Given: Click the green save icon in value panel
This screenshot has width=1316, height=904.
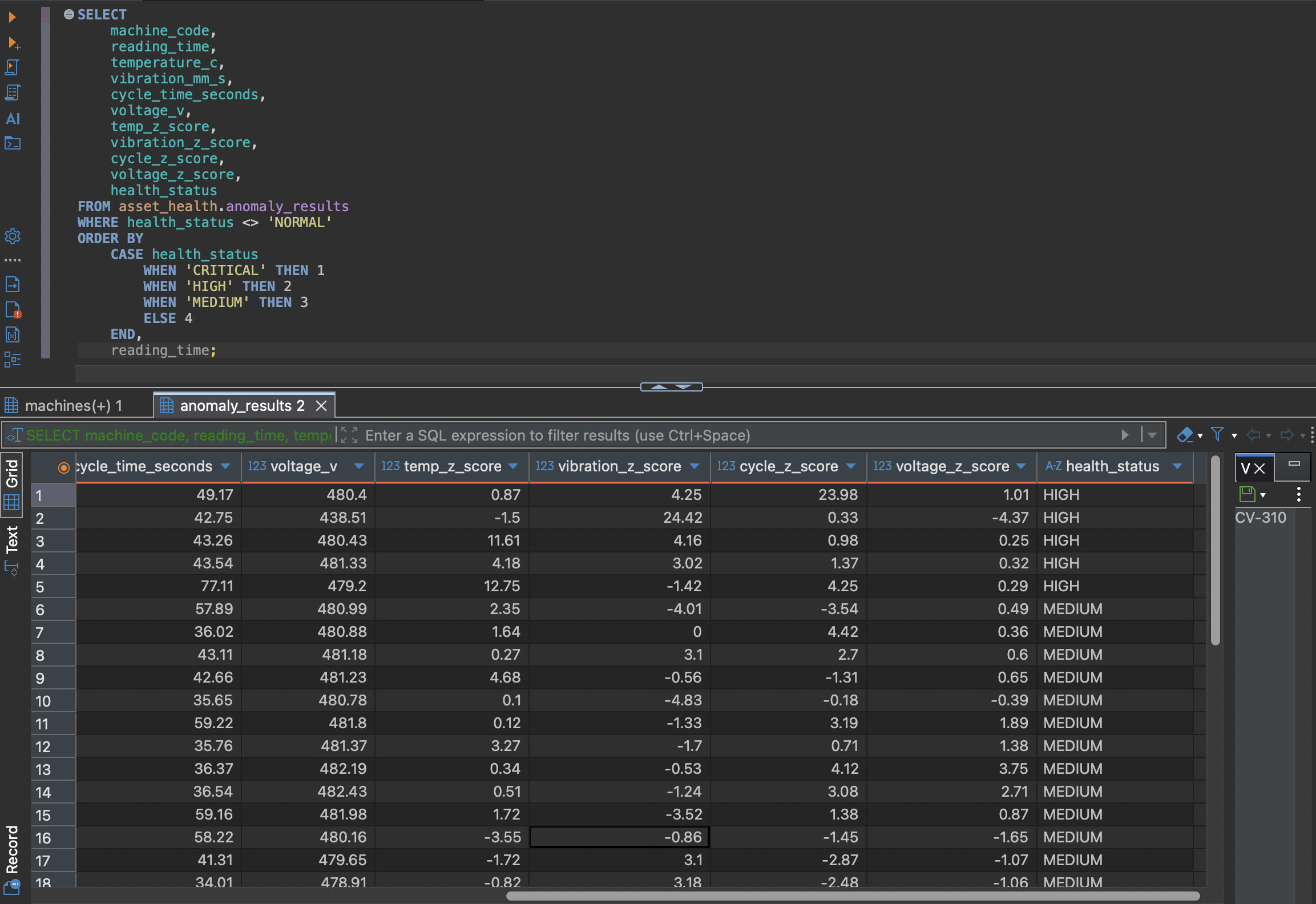Looking at the screenshot, I should (1248, 494).
